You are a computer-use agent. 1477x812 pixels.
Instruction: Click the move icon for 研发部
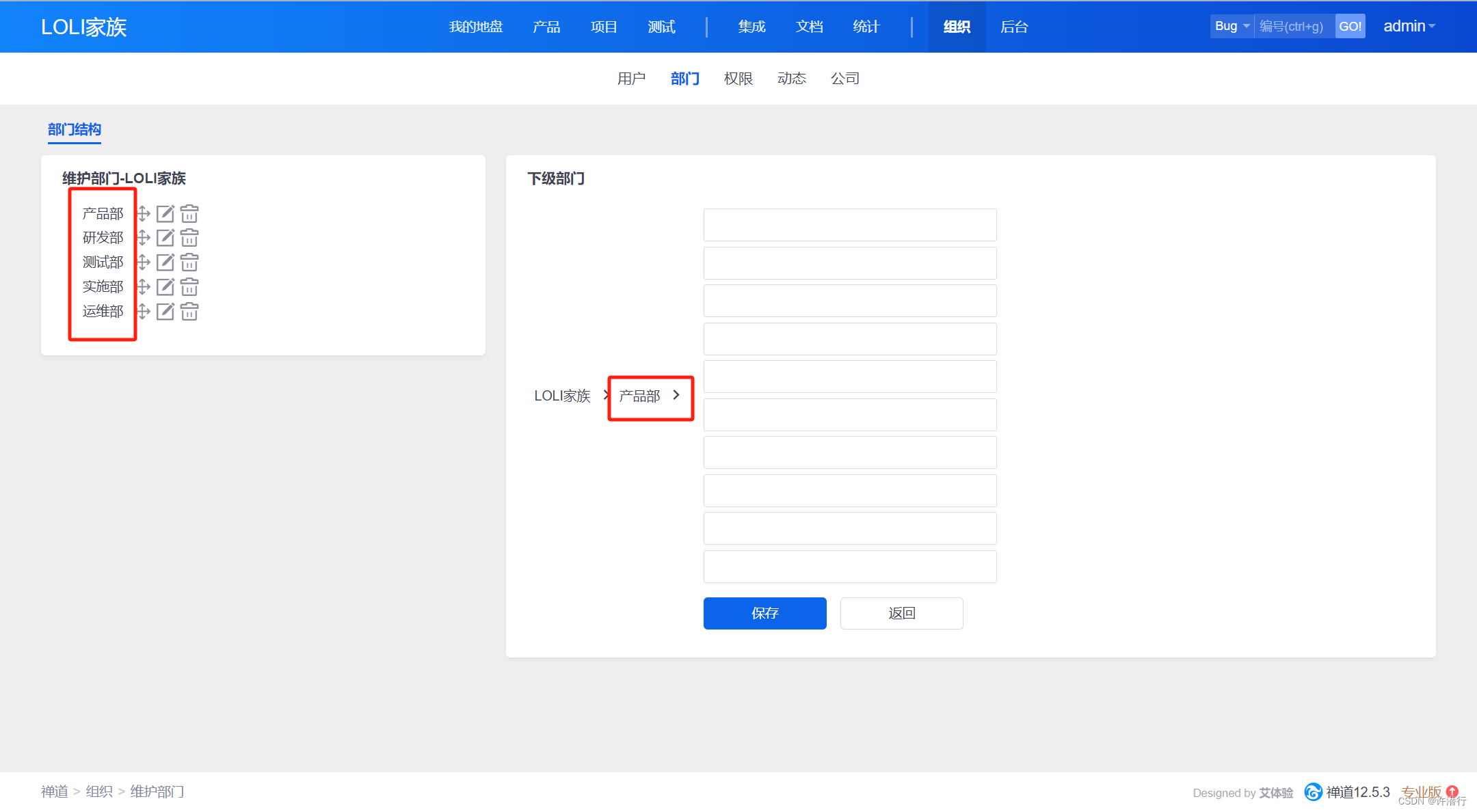click(144, 238)
